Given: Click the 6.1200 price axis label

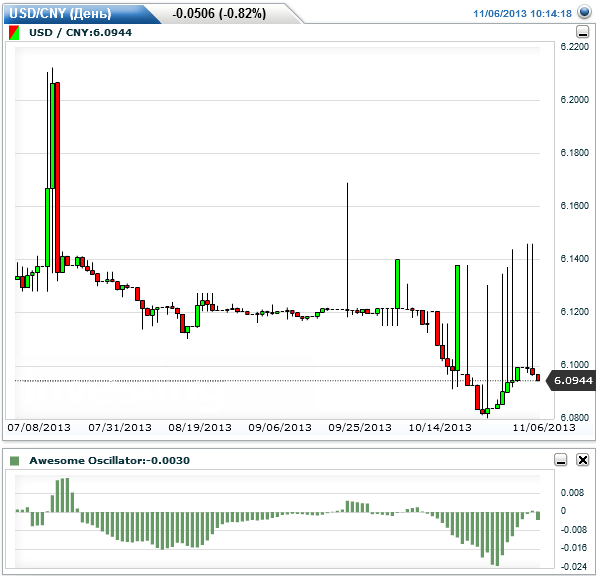Looking at the screenshot, I should point(574,312).
